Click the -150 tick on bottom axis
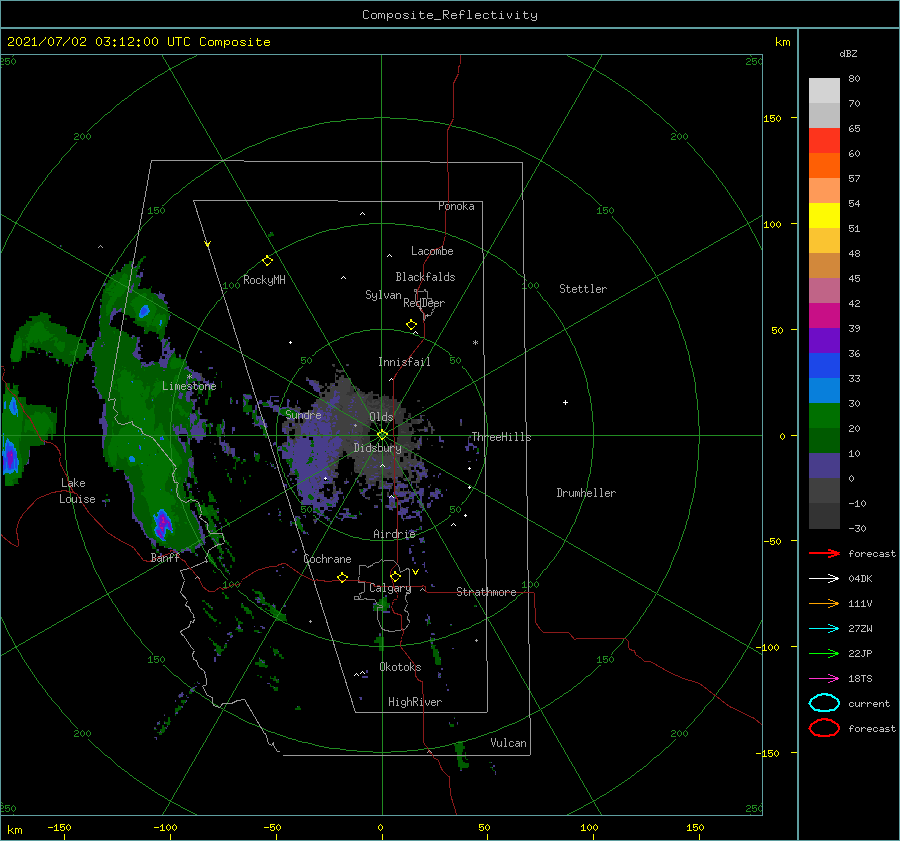The height and width of the screenshot is (841, 900). tap(59, 827)
